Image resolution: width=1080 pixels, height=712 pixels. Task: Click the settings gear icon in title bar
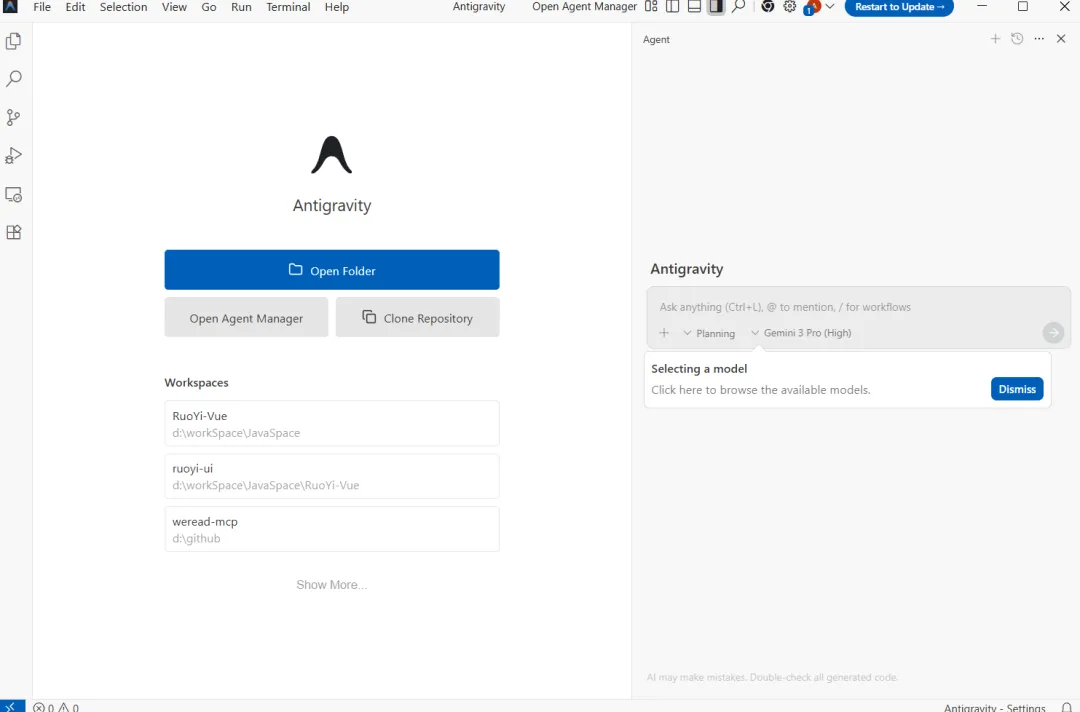tap(790, 7)
